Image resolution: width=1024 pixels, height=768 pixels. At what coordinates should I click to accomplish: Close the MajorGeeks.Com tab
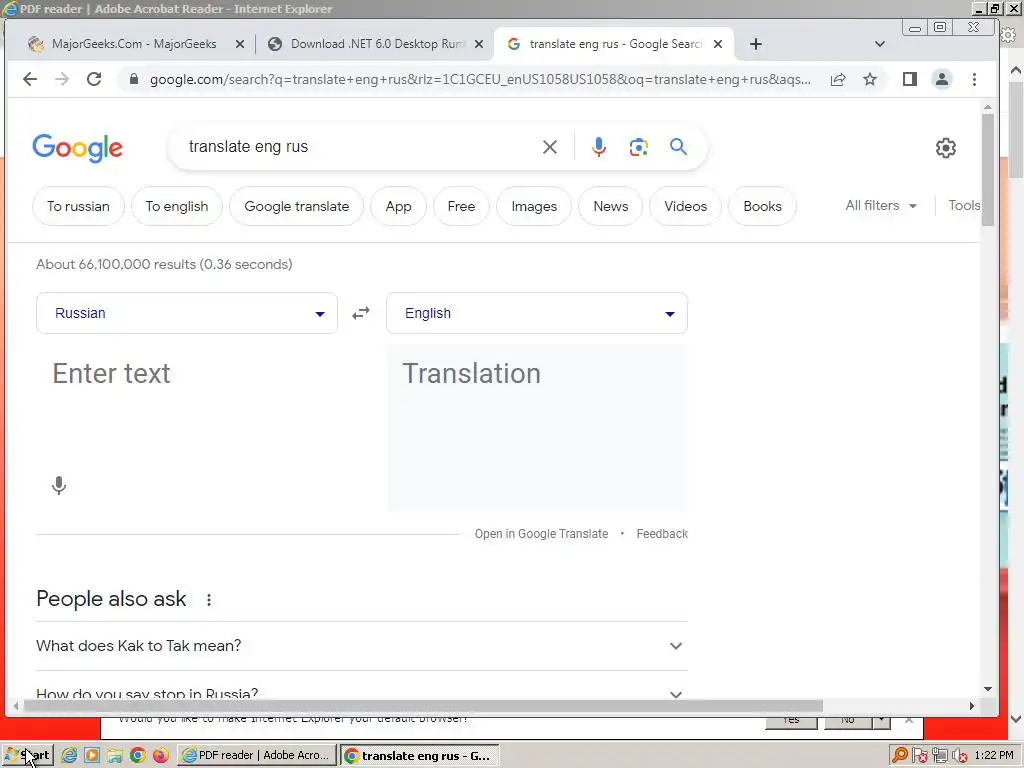(x=240, y=44)
